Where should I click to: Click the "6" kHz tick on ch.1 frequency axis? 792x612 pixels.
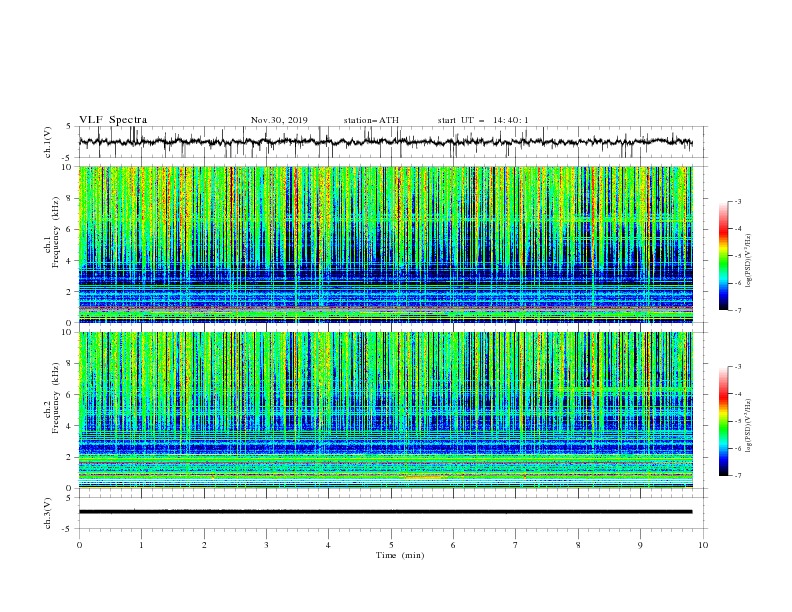tap(70, 229)
